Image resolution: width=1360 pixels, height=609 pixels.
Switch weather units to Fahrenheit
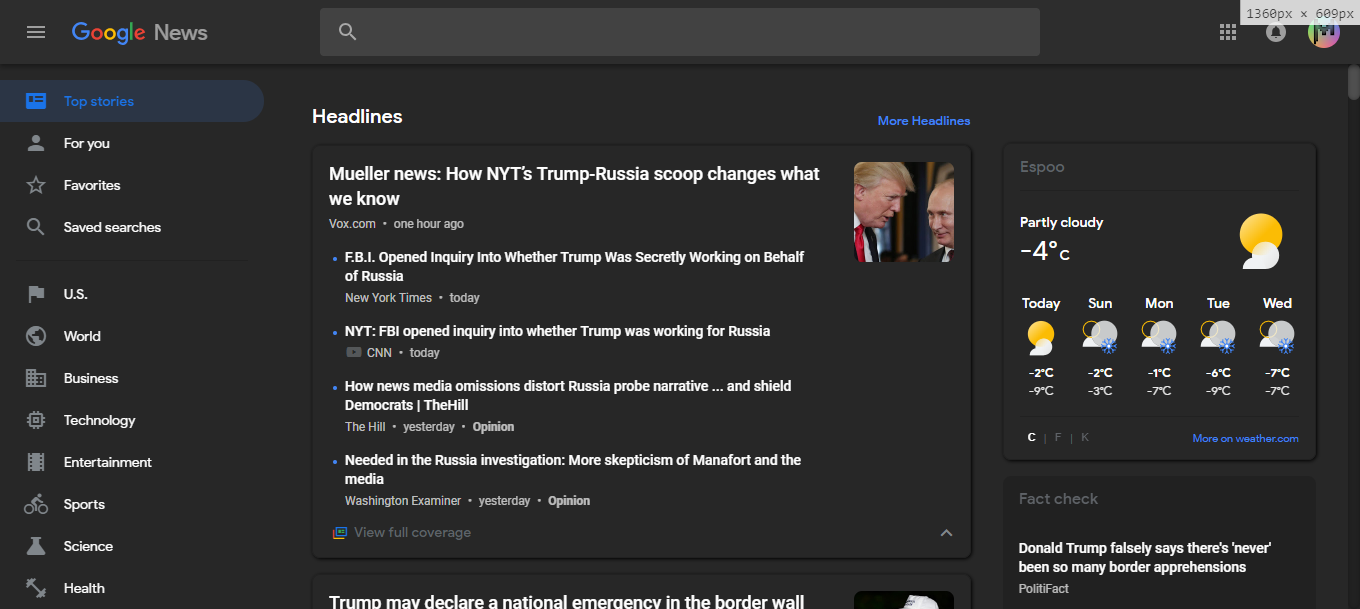[1057, 436]
